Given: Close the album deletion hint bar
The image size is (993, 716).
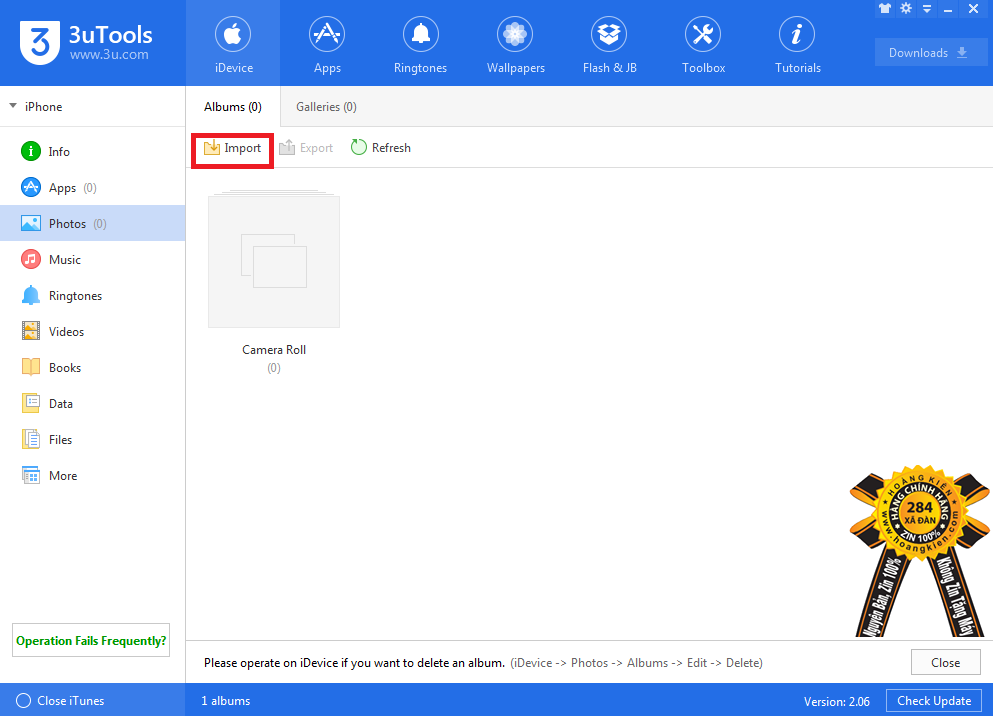Looking at the screenshot, I should click(946, 663).
